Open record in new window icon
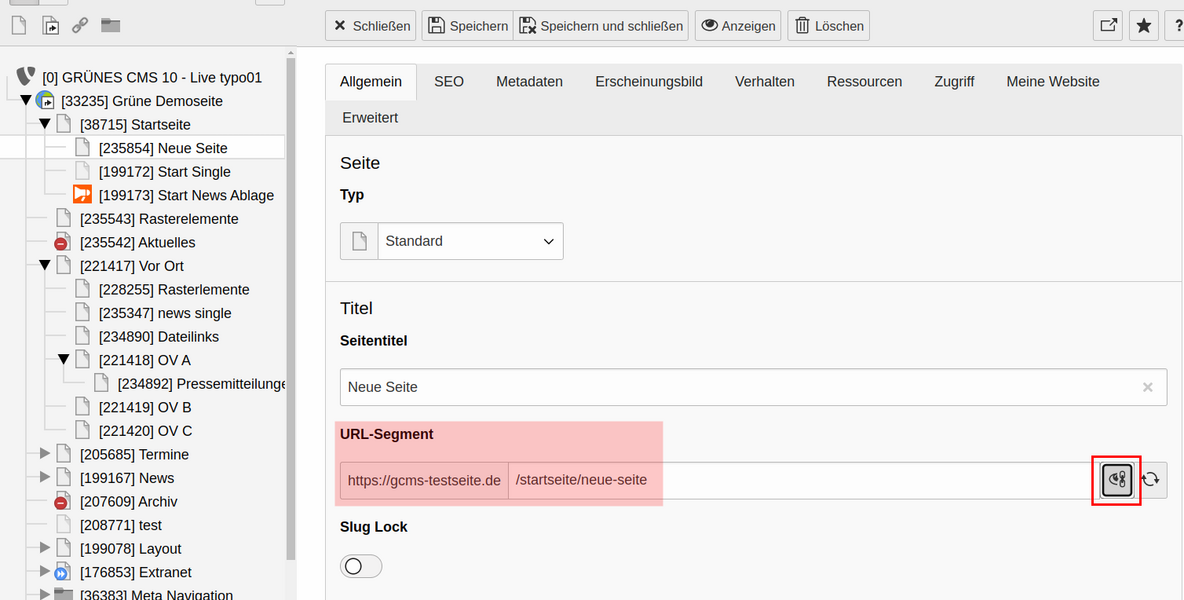This screenshot has height=600, width=1184. 1108,26
